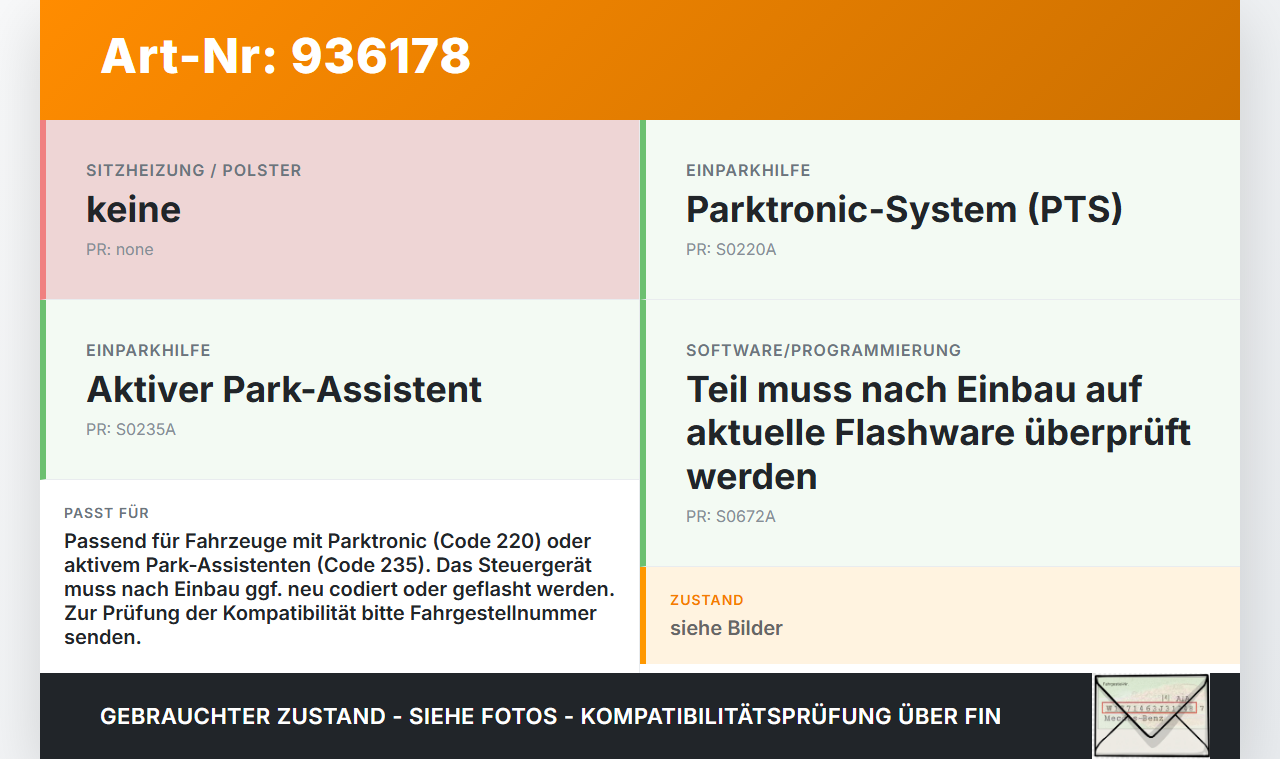Viewport: 1280px width, 760px height.
Task: Click the Art-Nr: 936178 heading
Action: 285,56
